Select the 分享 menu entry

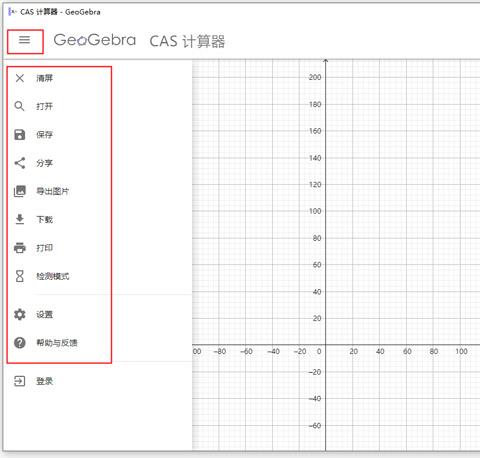44,163
